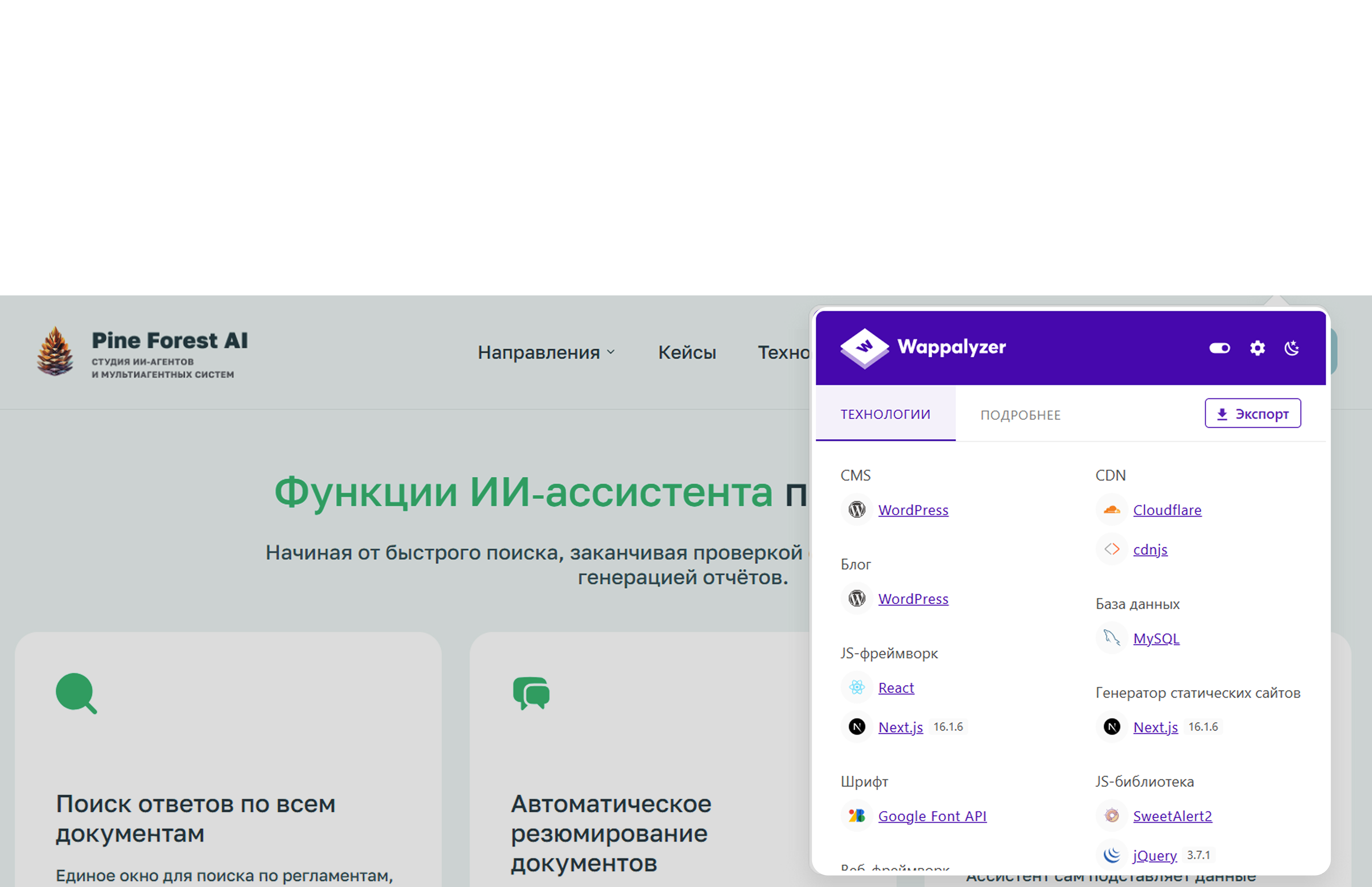This screenshot has width=1372, height=887.
Task: Click the Шрифт category heading
Action: 864,782
